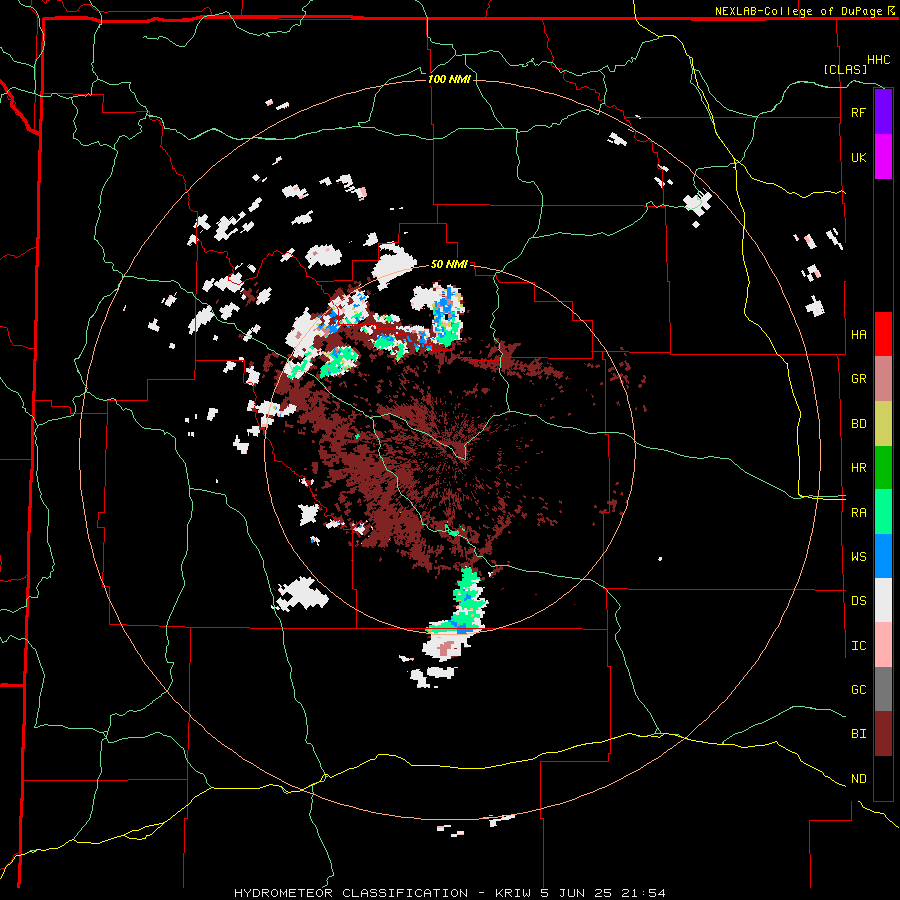The height and width of the screenshot is (900, 900).
Task: Click the gray GC legend color swatch
Action: click(883, 689)
